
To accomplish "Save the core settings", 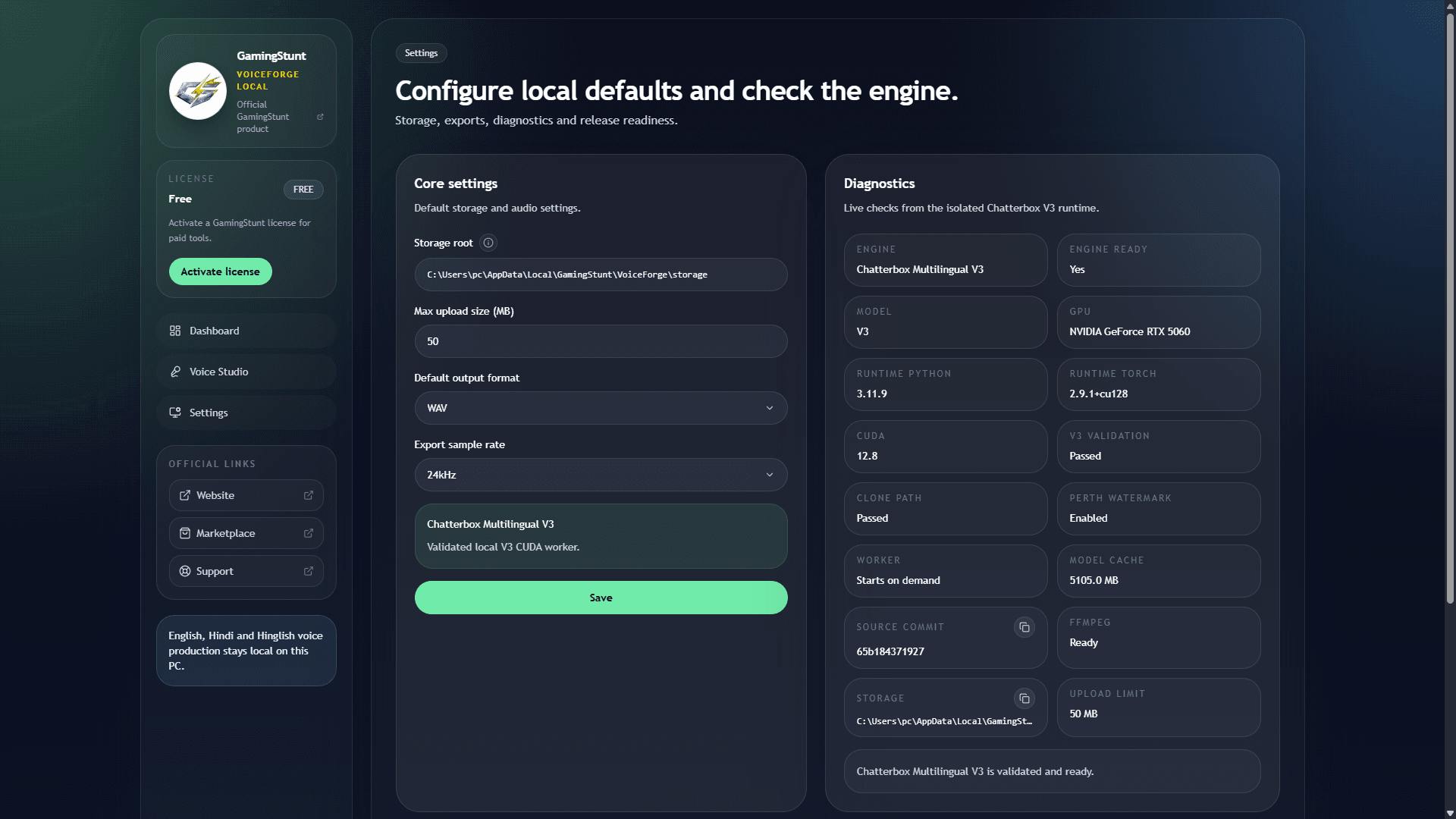I will tap(601, 598).
